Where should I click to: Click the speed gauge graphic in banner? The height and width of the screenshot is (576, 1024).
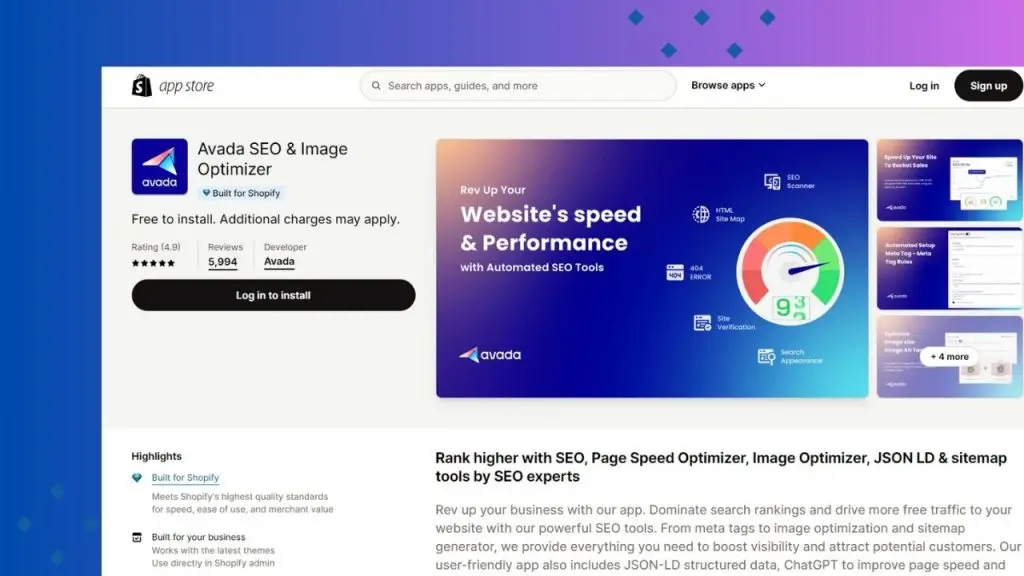point(790,272)
